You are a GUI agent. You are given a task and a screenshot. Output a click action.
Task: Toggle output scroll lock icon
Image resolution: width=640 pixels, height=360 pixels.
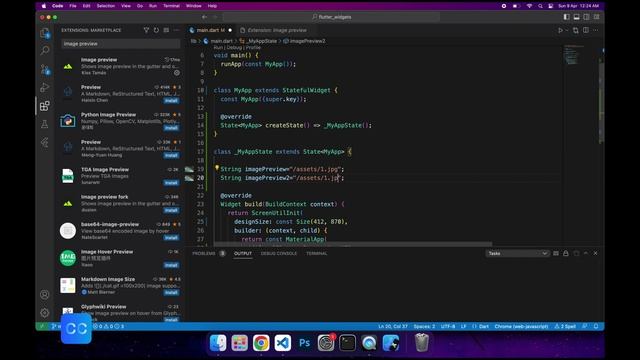coord(566,253)
